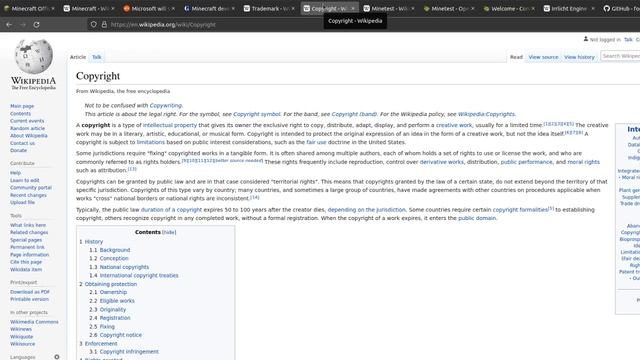Follow the Copyright symbol link
Viewport: 640px width, 360px height.
point(256,114)
